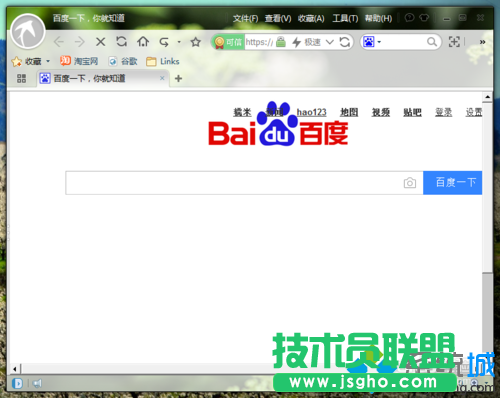Click the blue status bar icon
The height and width of the screenshot is (398, 500).
click(18, 383)
